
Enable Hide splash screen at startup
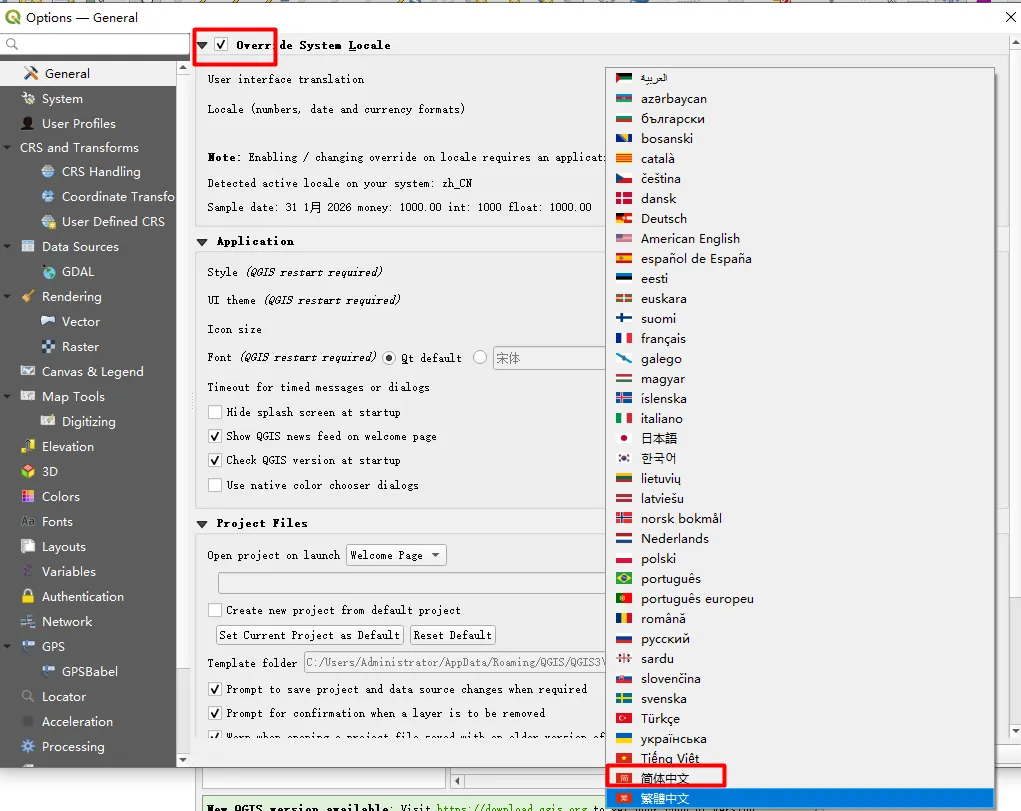point(215,412)
